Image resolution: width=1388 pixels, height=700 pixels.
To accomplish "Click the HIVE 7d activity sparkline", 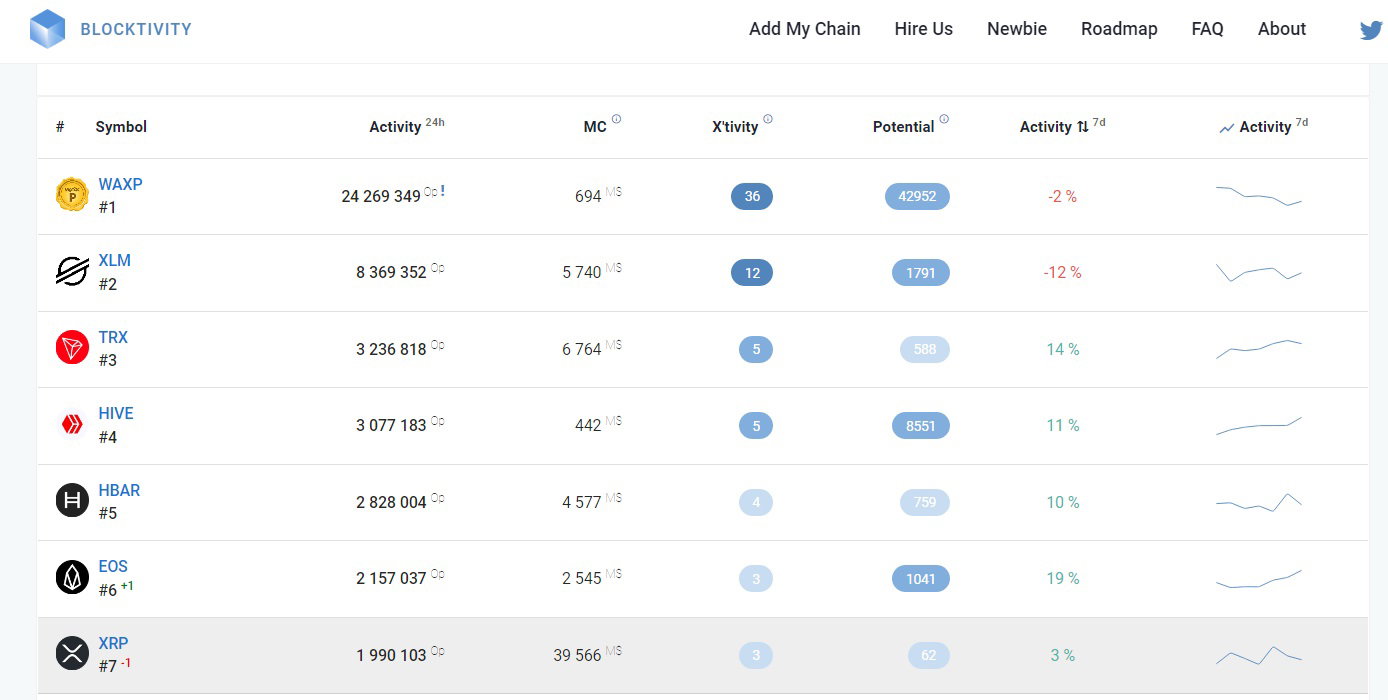I will [1259, 426].
